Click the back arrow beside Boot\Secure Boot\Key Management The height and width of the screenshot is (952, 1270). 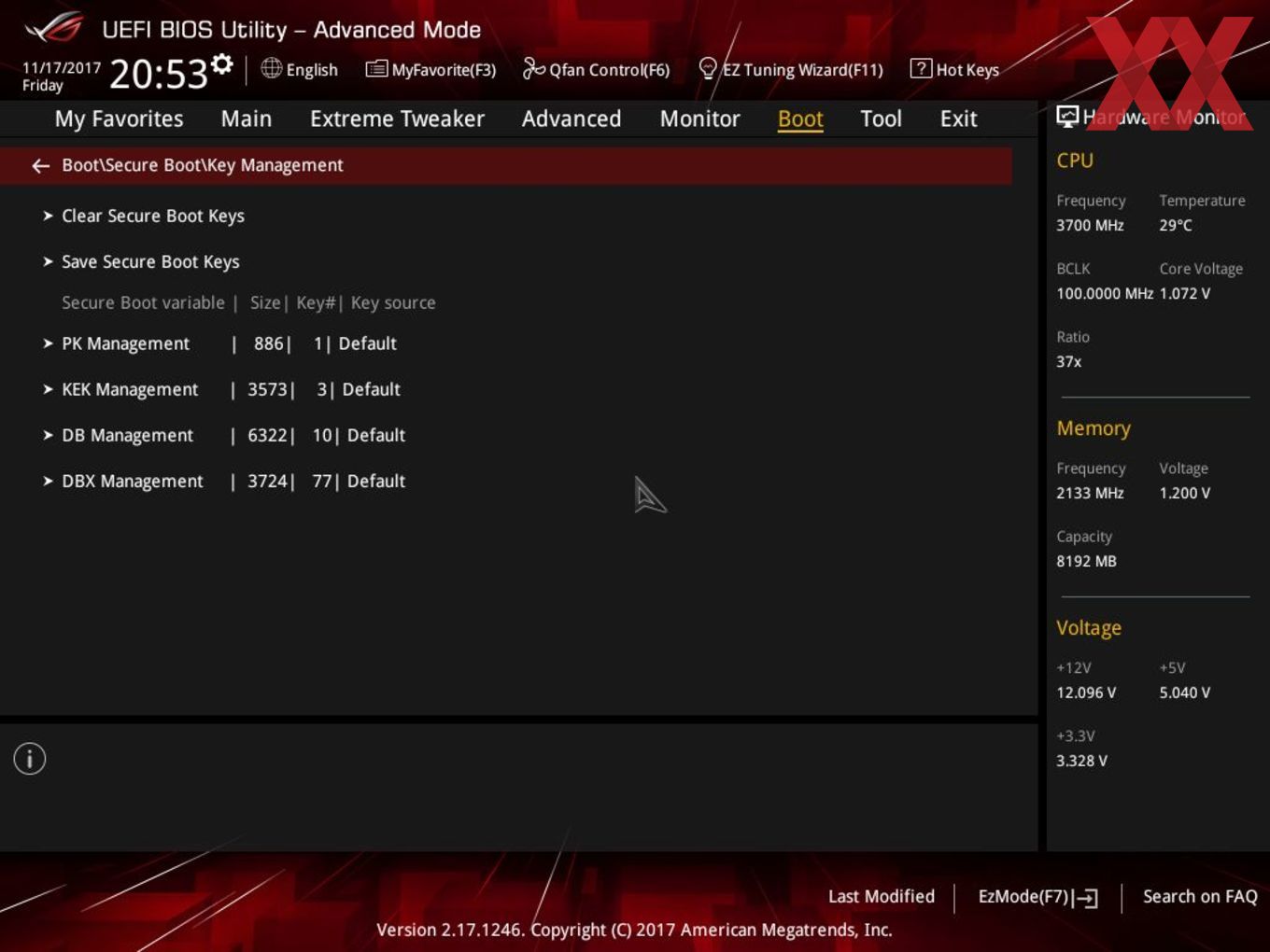click(x=40, y=166)
